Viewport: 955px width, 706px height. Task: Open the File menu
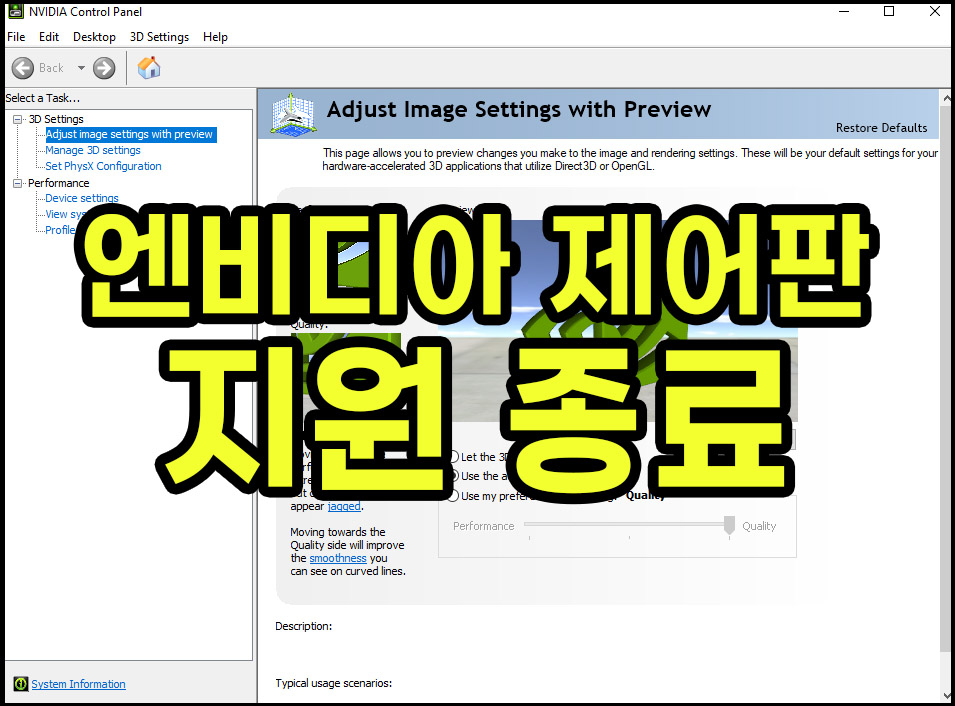[16, 37]
